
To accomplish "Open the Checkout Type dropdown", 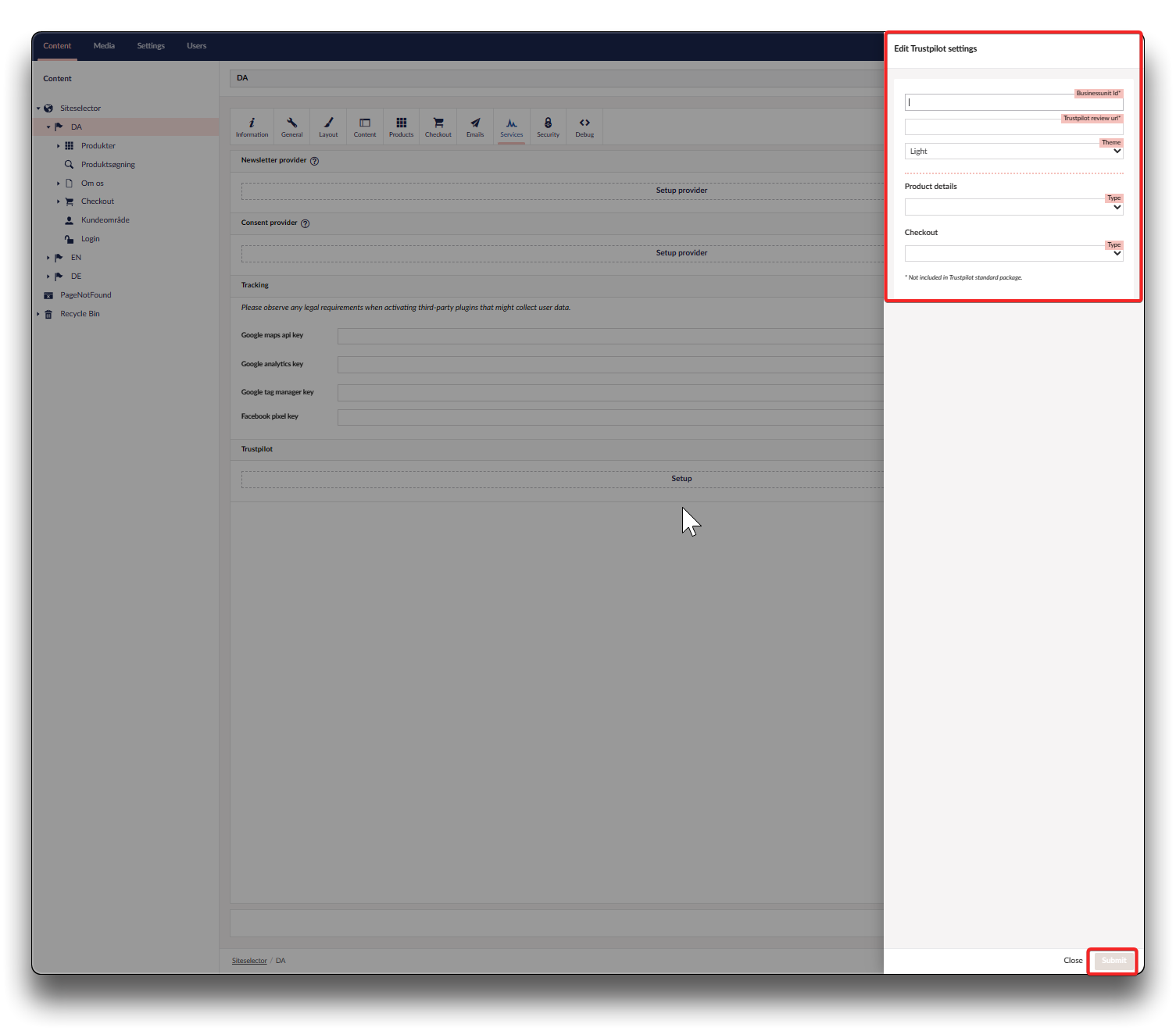I will [1013, 254].
